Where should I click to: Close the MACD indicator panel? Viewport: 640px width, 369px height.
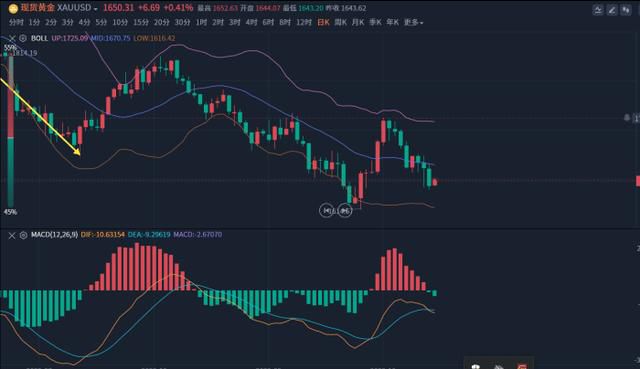pos(12,235)
